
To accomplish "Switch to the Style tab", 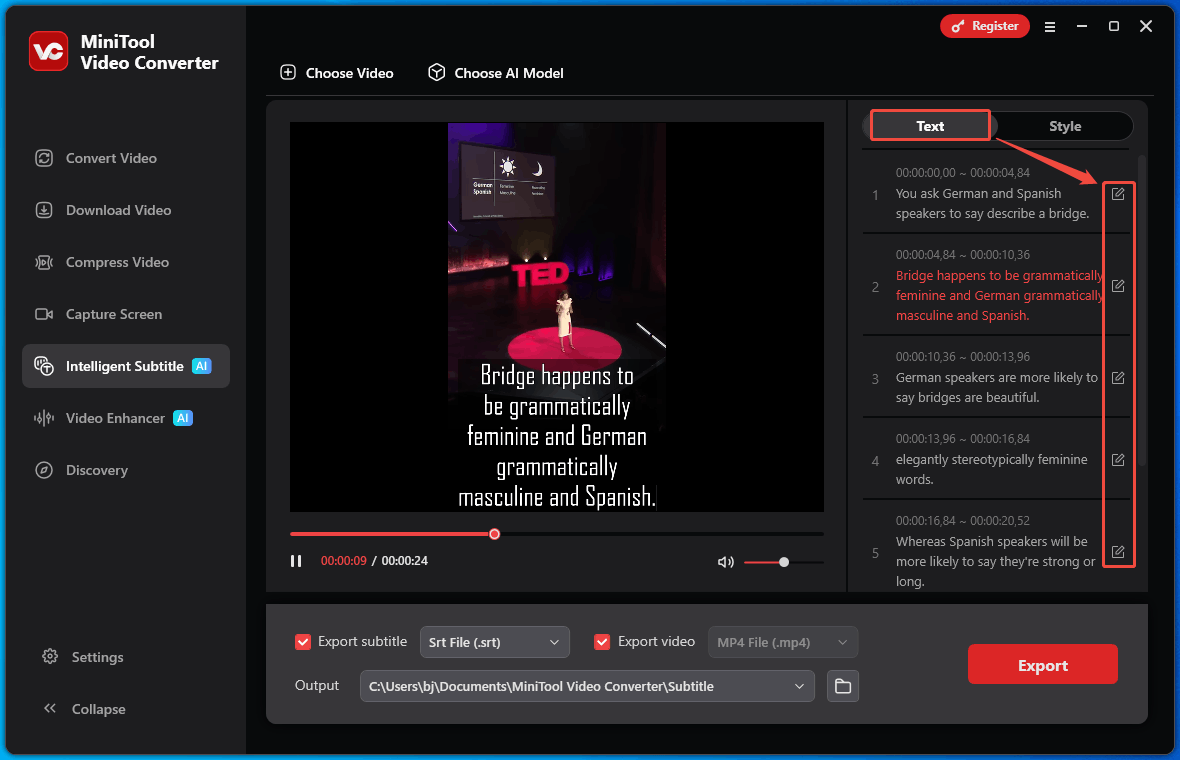I will [1065, 126].
